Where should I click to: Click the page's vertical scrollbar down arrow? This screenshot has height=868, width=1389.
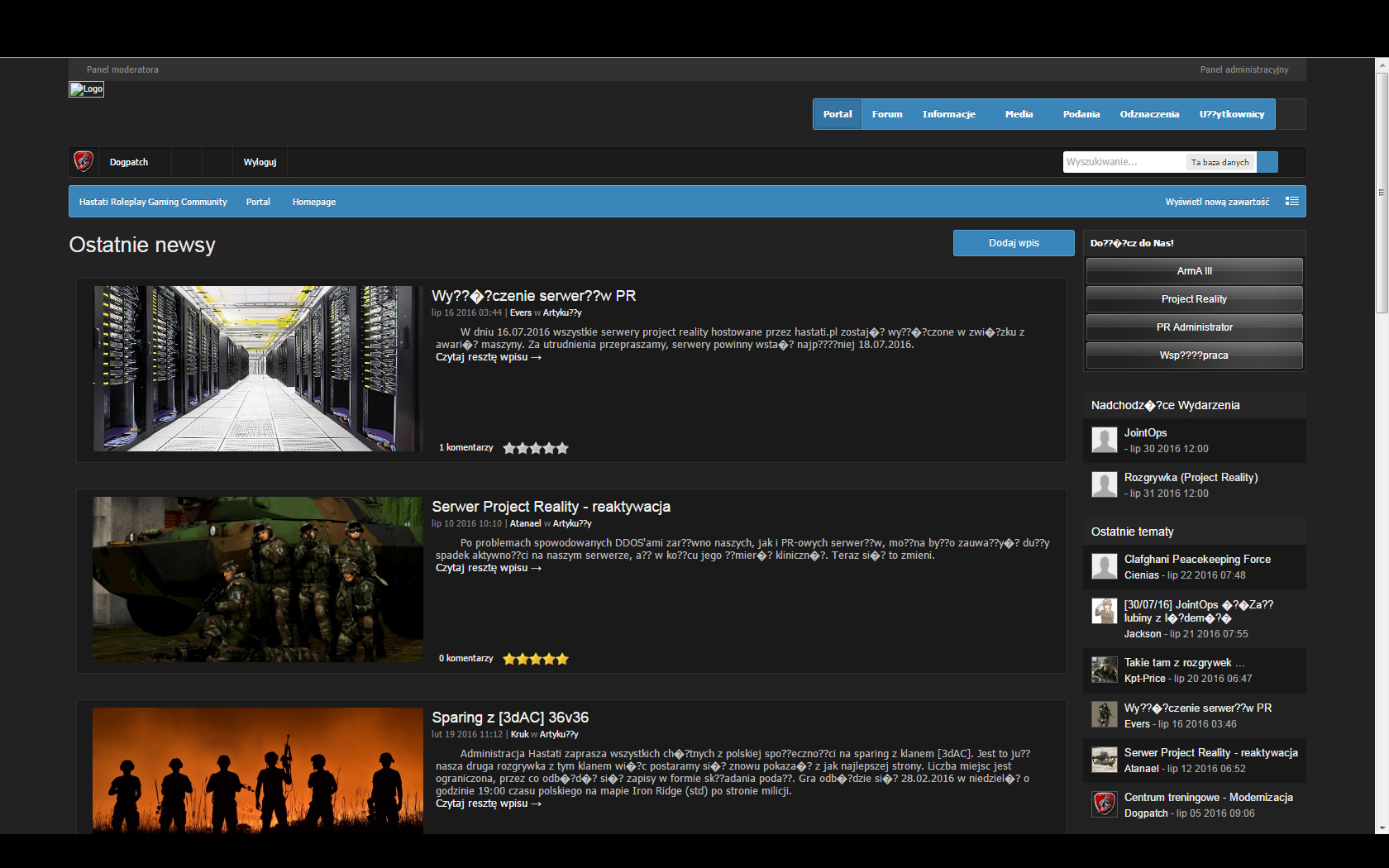click(1382, 827)
